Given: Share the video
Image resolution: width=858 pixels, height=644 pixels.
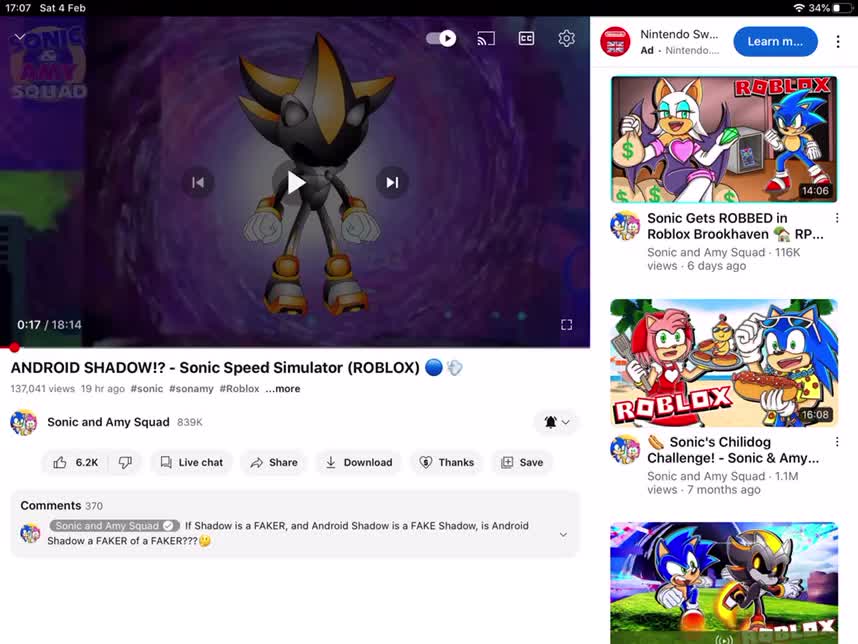Looking at the screenshot, I should click(x=274, y=462).
